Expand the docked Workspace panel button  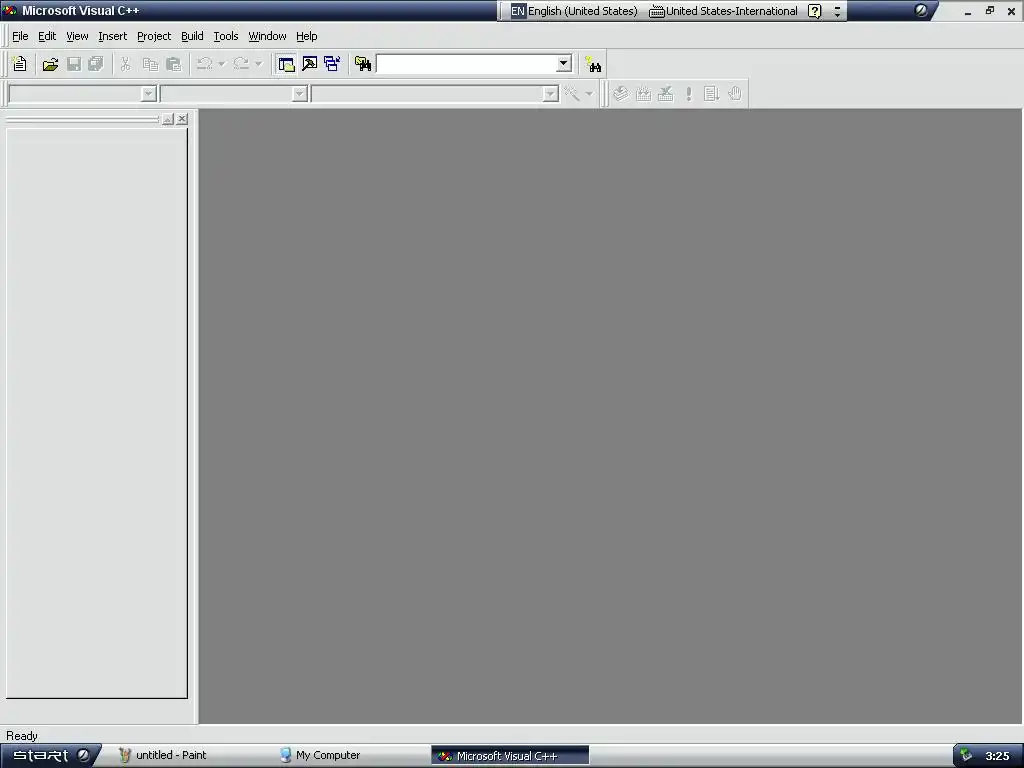point(168,119)
